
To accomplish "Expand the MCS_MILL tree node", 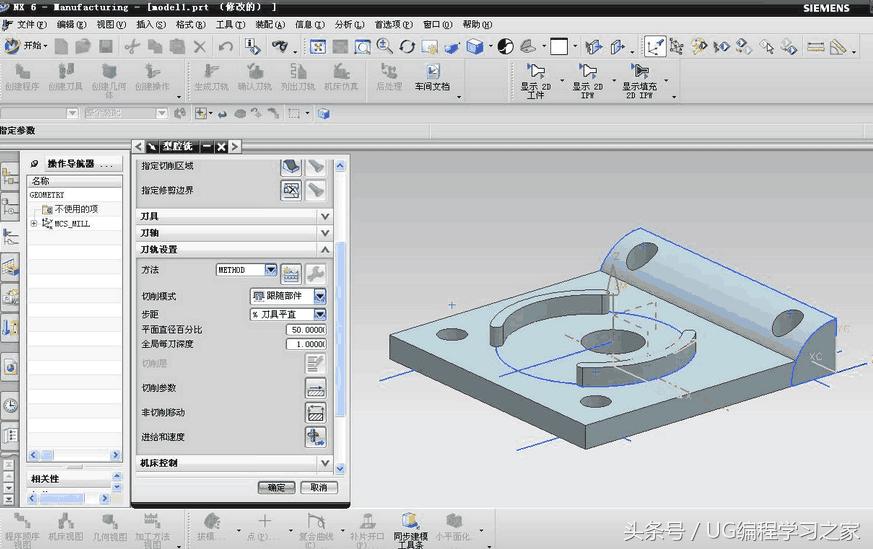I will point(34,224).
